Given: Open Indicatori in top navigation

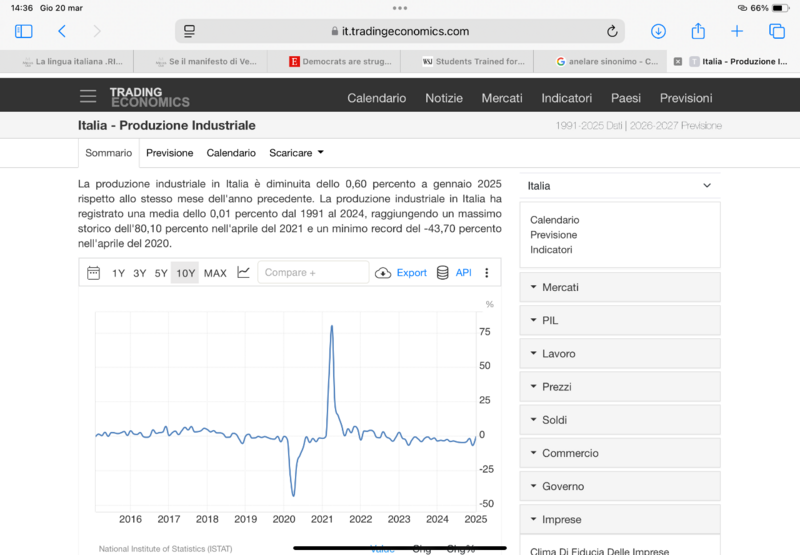Looking at the screenshot, I should click(566, 98).
